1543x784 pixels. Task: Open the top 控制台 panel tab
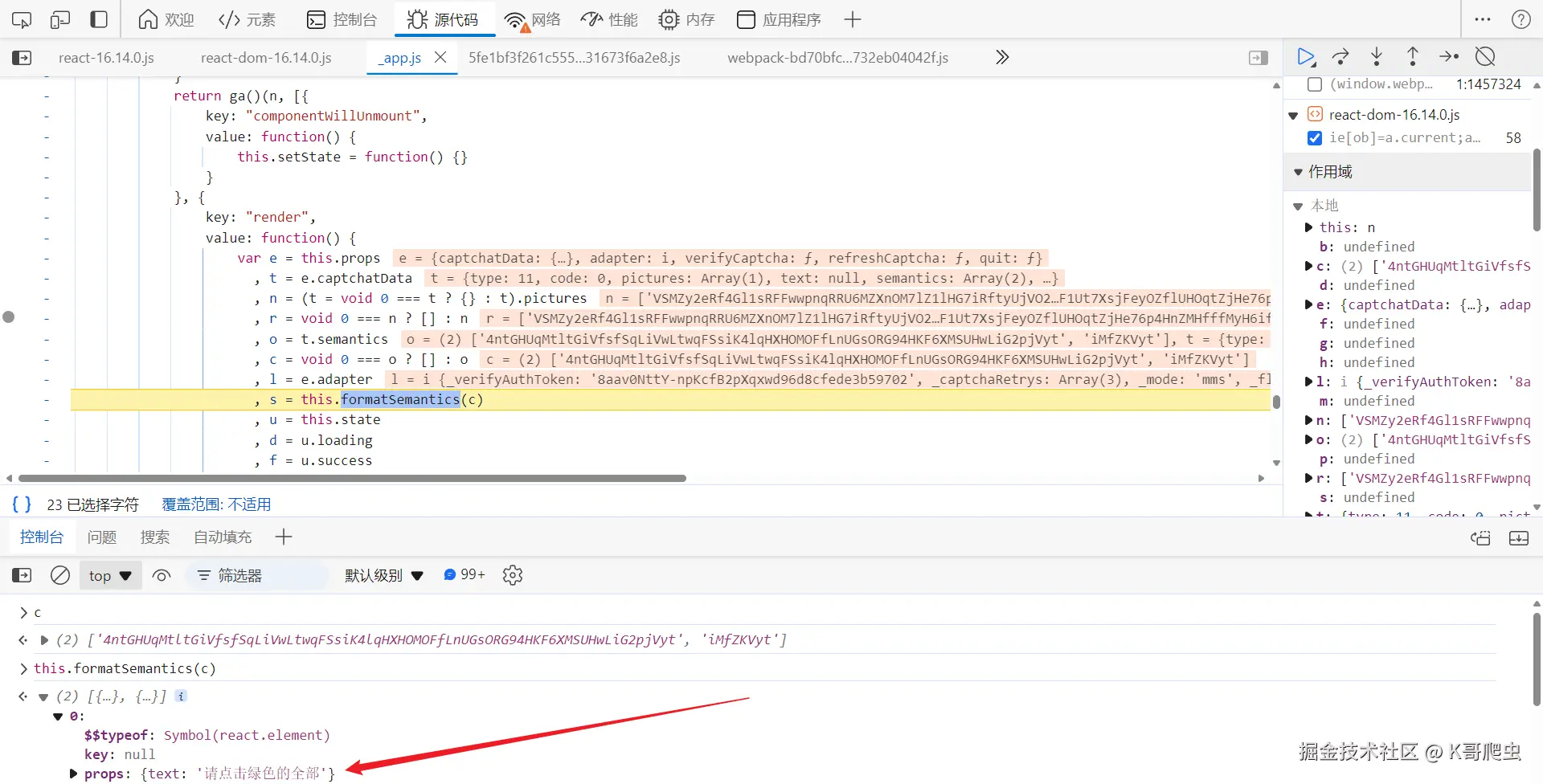point(342,19)
